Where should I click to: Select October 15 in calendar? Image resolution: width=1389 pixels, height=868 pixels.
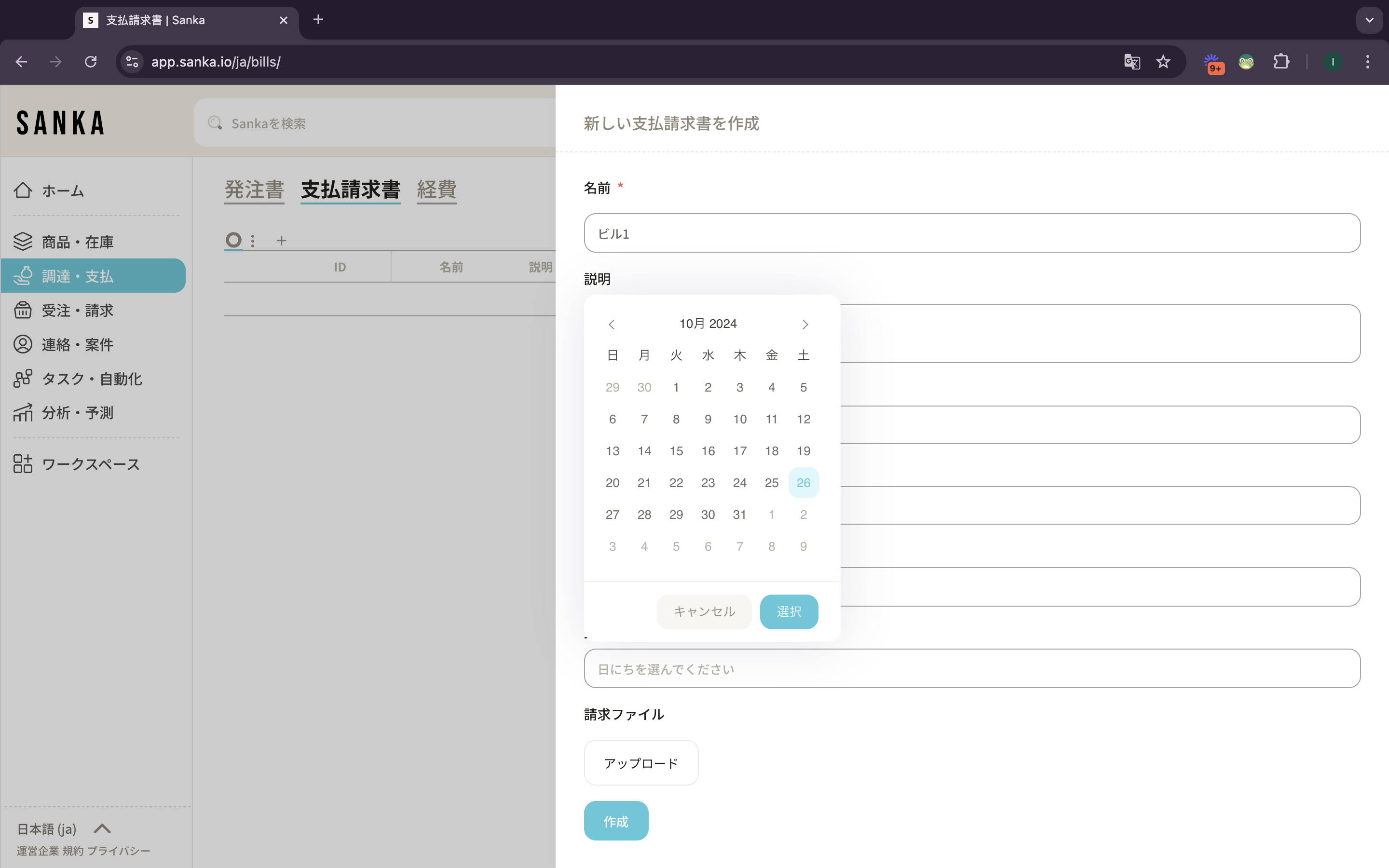point(676,451)
